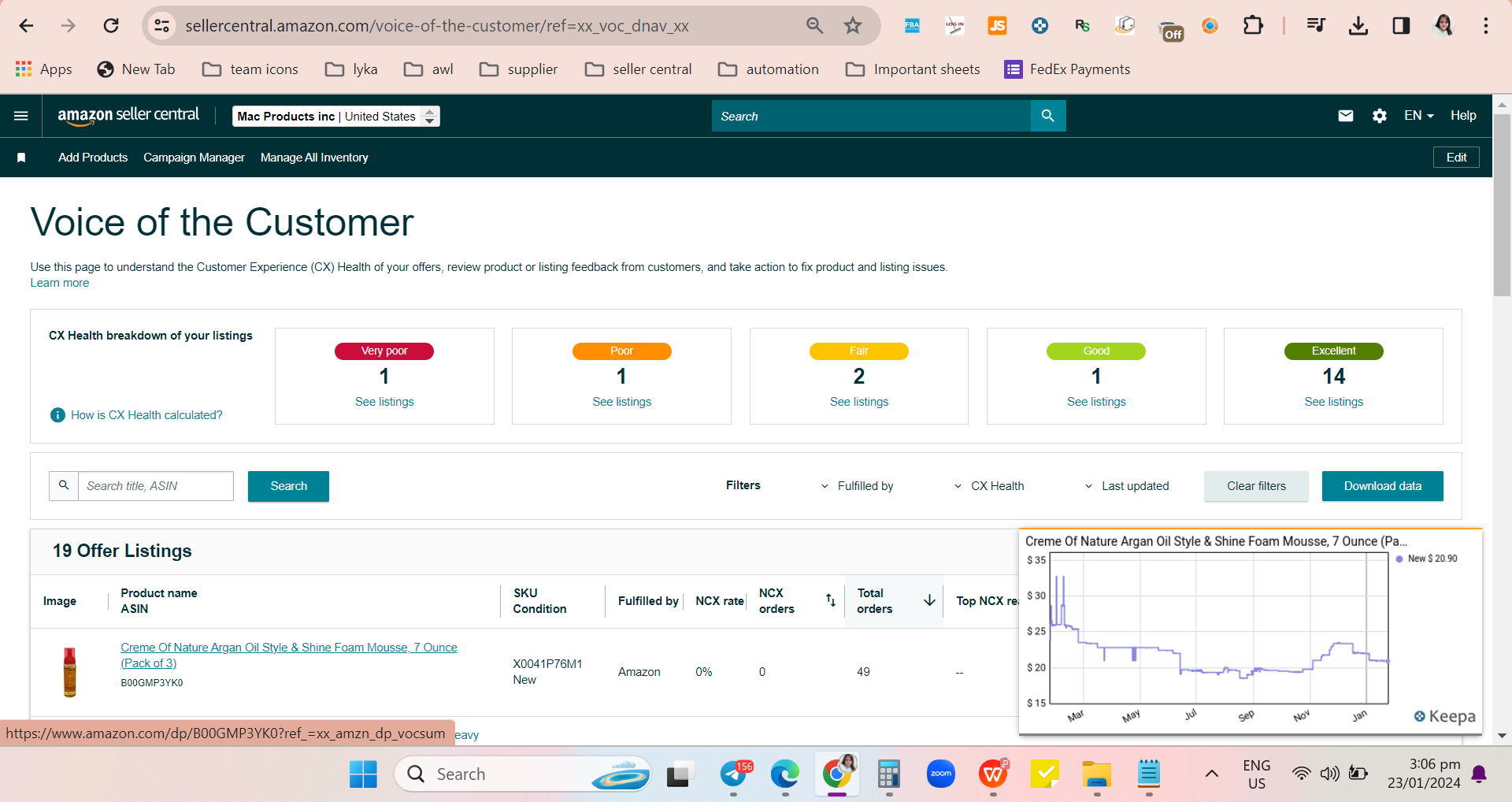
Task: Open the seller central bookmark folder
Action: pyautogui.click(x=639, y=69)
